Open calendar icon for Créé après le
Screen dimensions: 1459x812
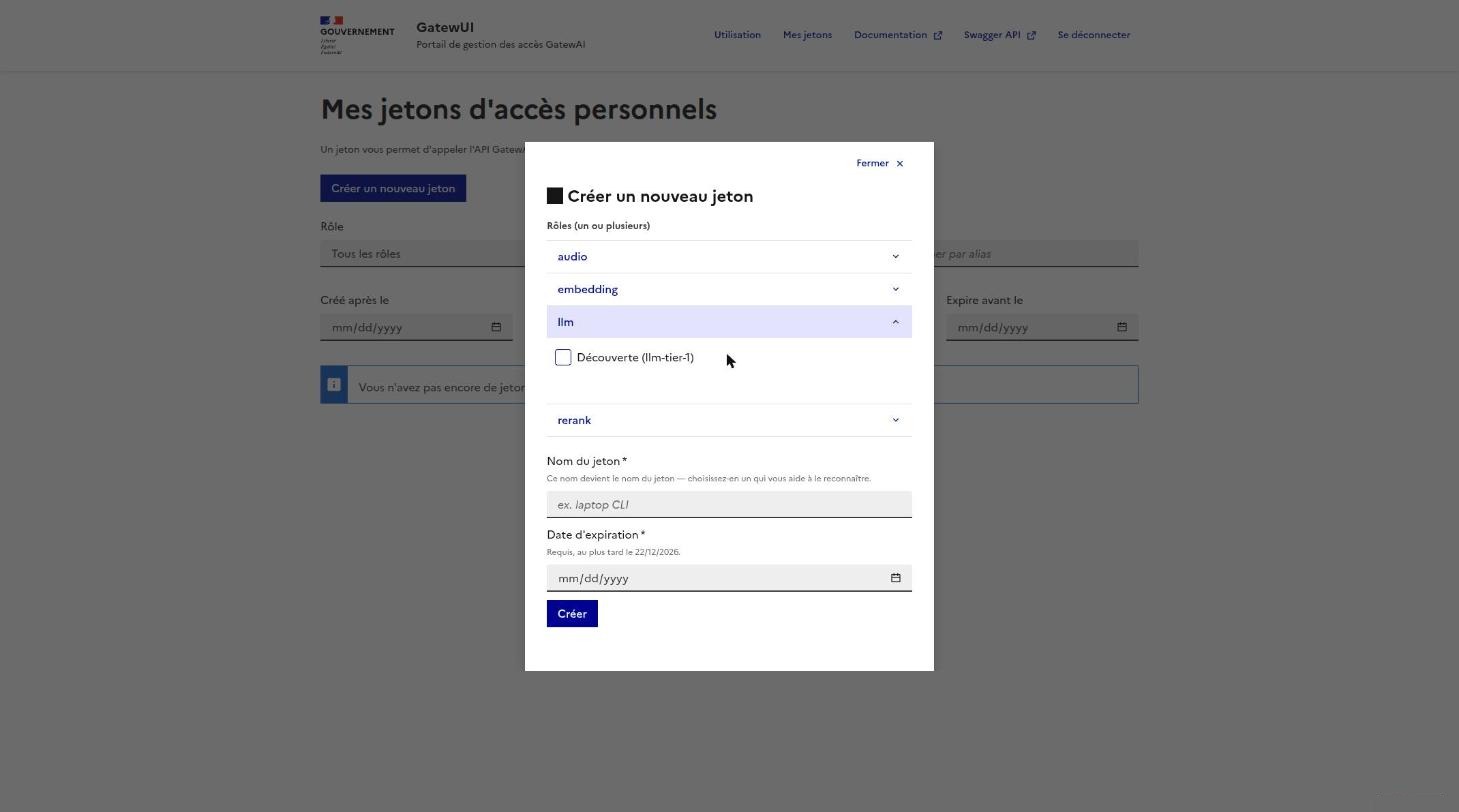(x=496, y=327)
